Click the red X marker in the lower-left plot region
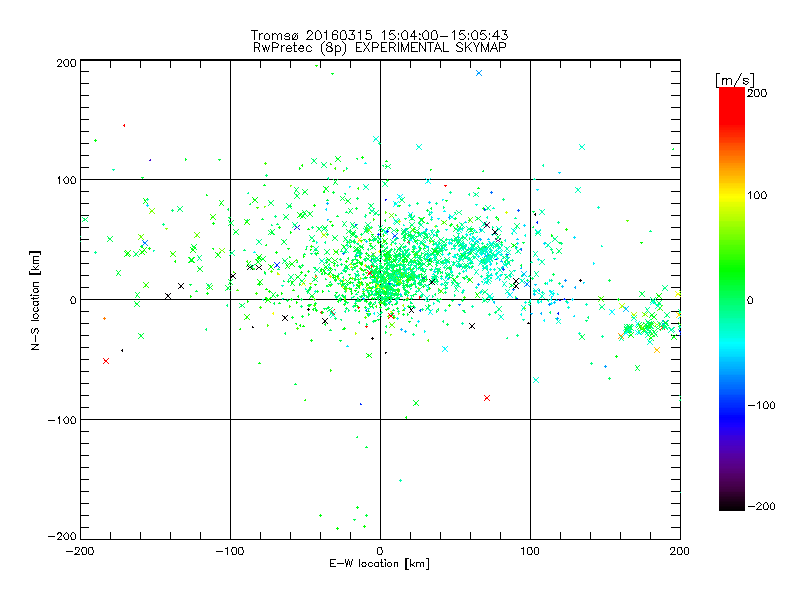This screenshot has width=800, height=600. (106, 361)
